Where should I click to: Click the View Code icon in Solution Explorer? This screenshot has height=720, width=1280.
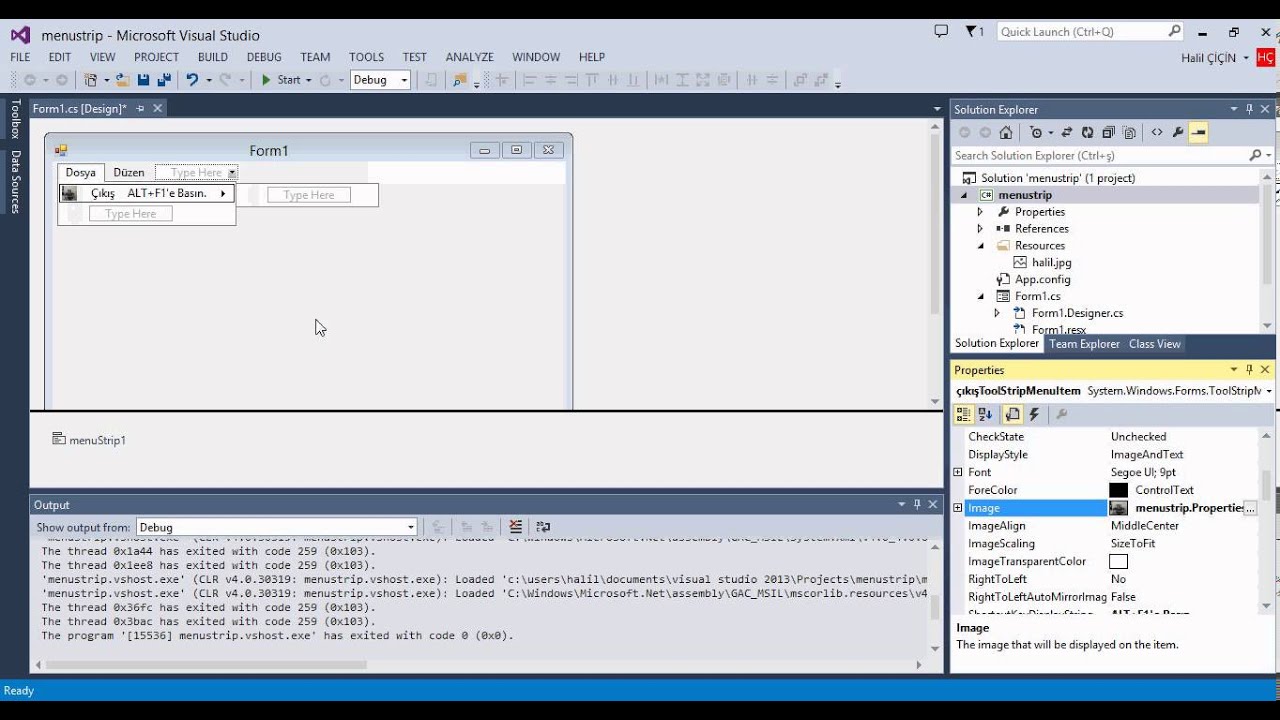coord(1157,132)
